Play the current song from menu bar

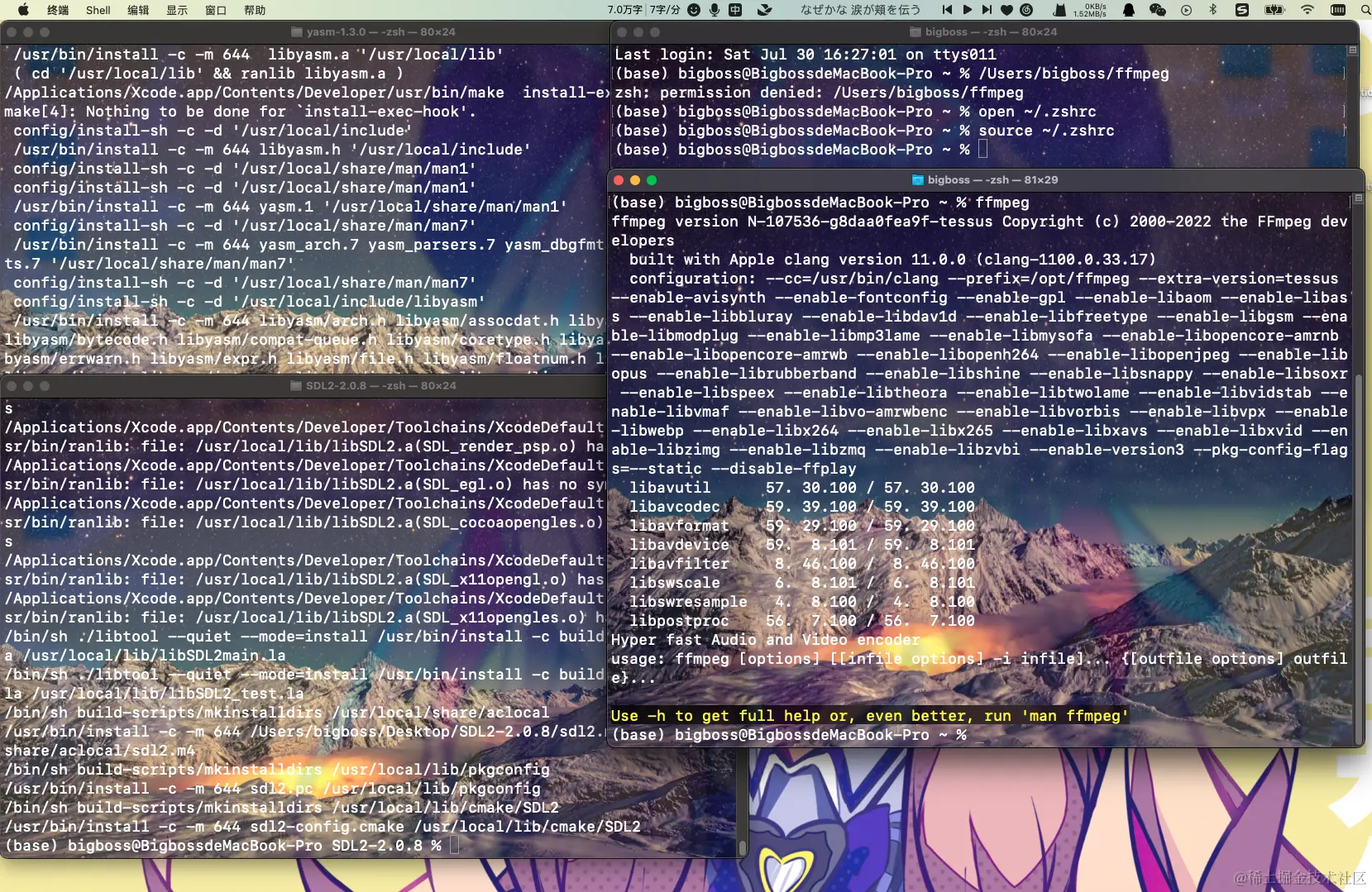click(968, 10)
